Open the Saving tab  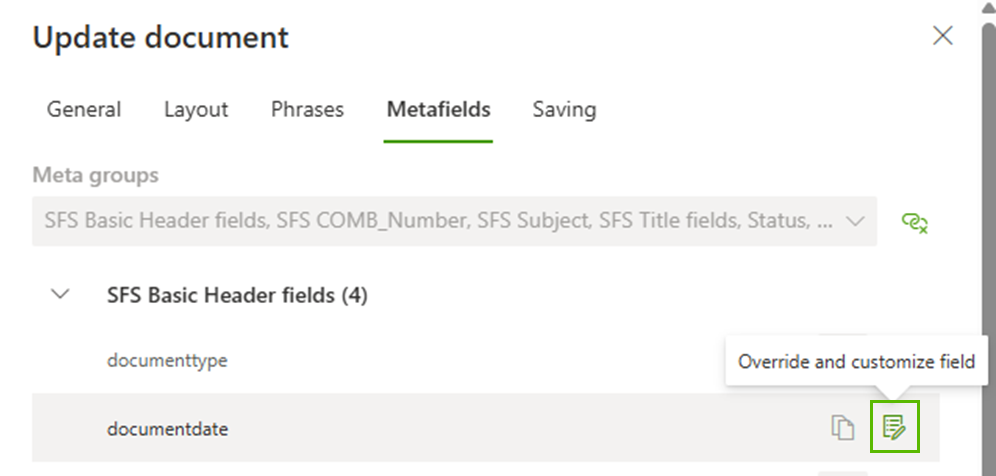(564, 109)
